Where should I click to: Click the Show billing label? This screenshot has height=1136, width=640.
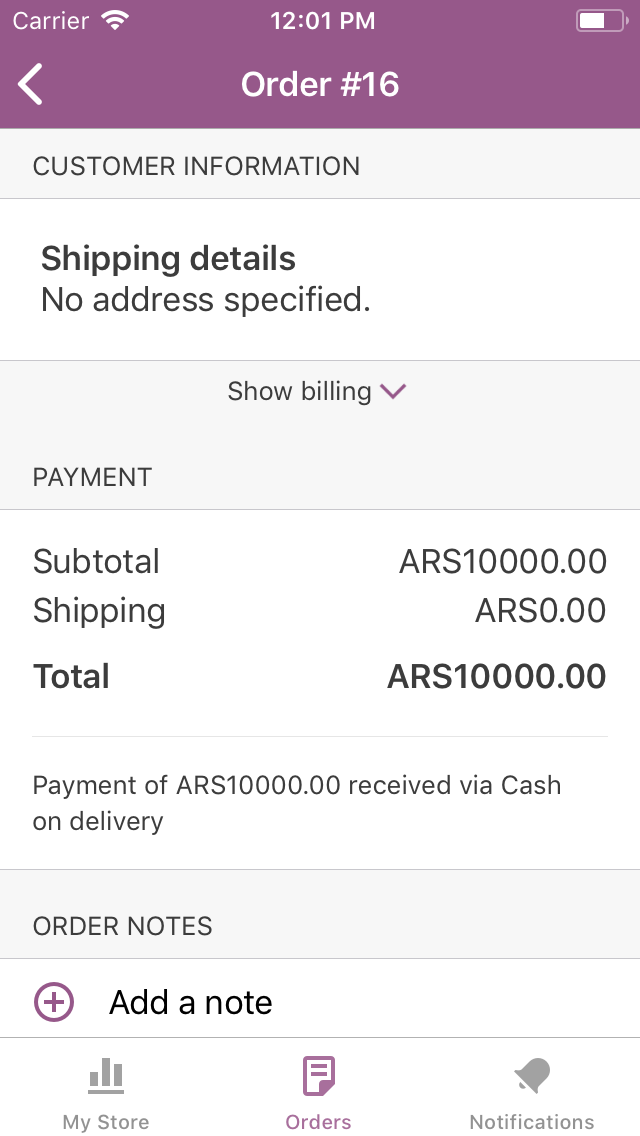[299, 391]
